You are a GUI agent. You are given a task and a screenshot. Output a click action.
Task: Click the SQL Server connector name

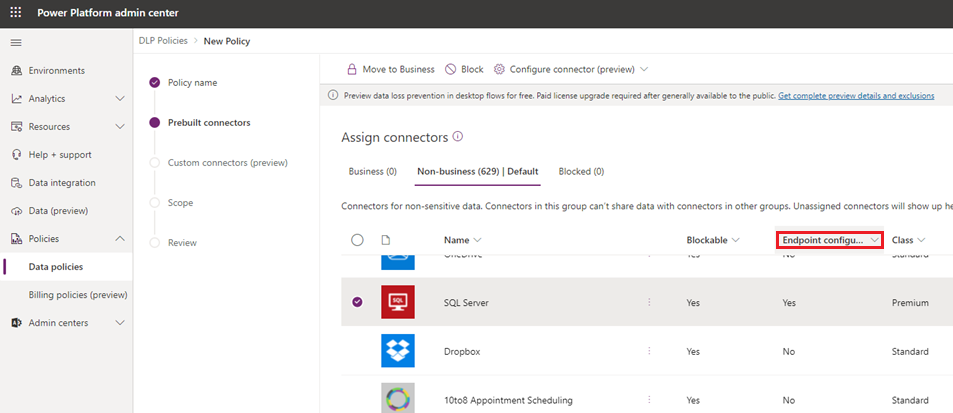click(x=466, y=302)
